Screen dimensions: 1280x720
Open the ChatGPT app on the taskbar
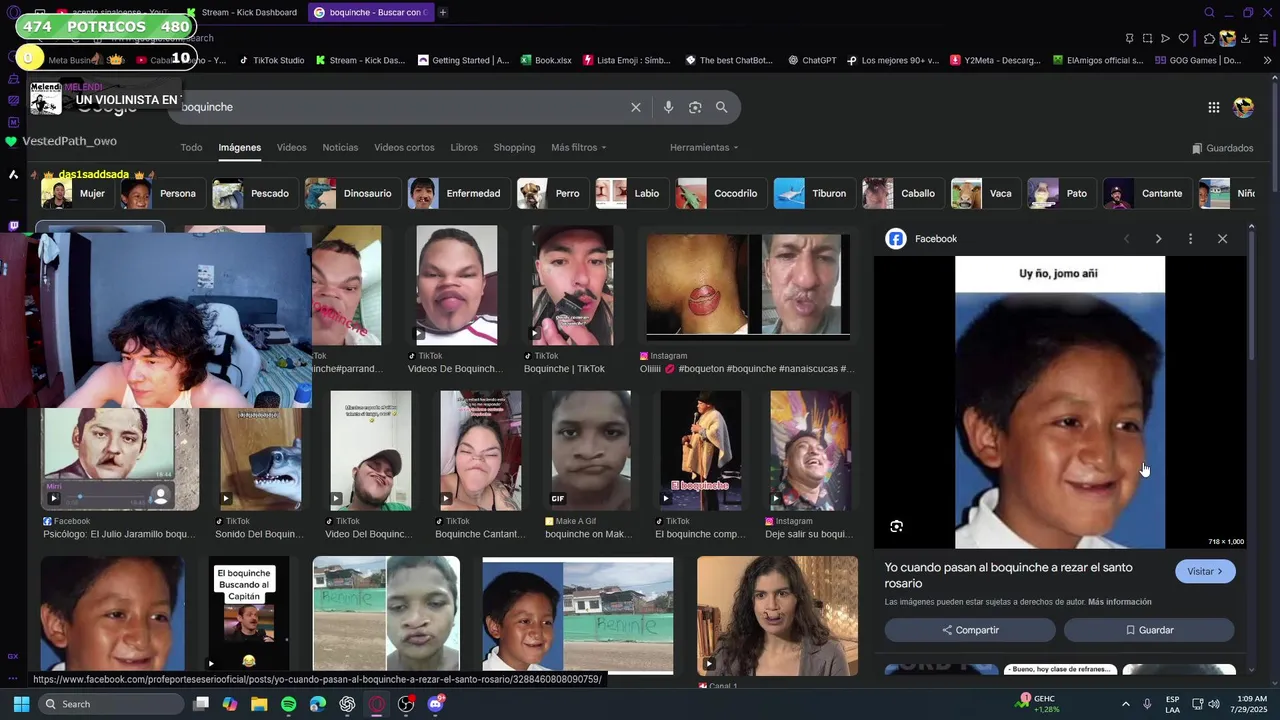tap(347, 704)
